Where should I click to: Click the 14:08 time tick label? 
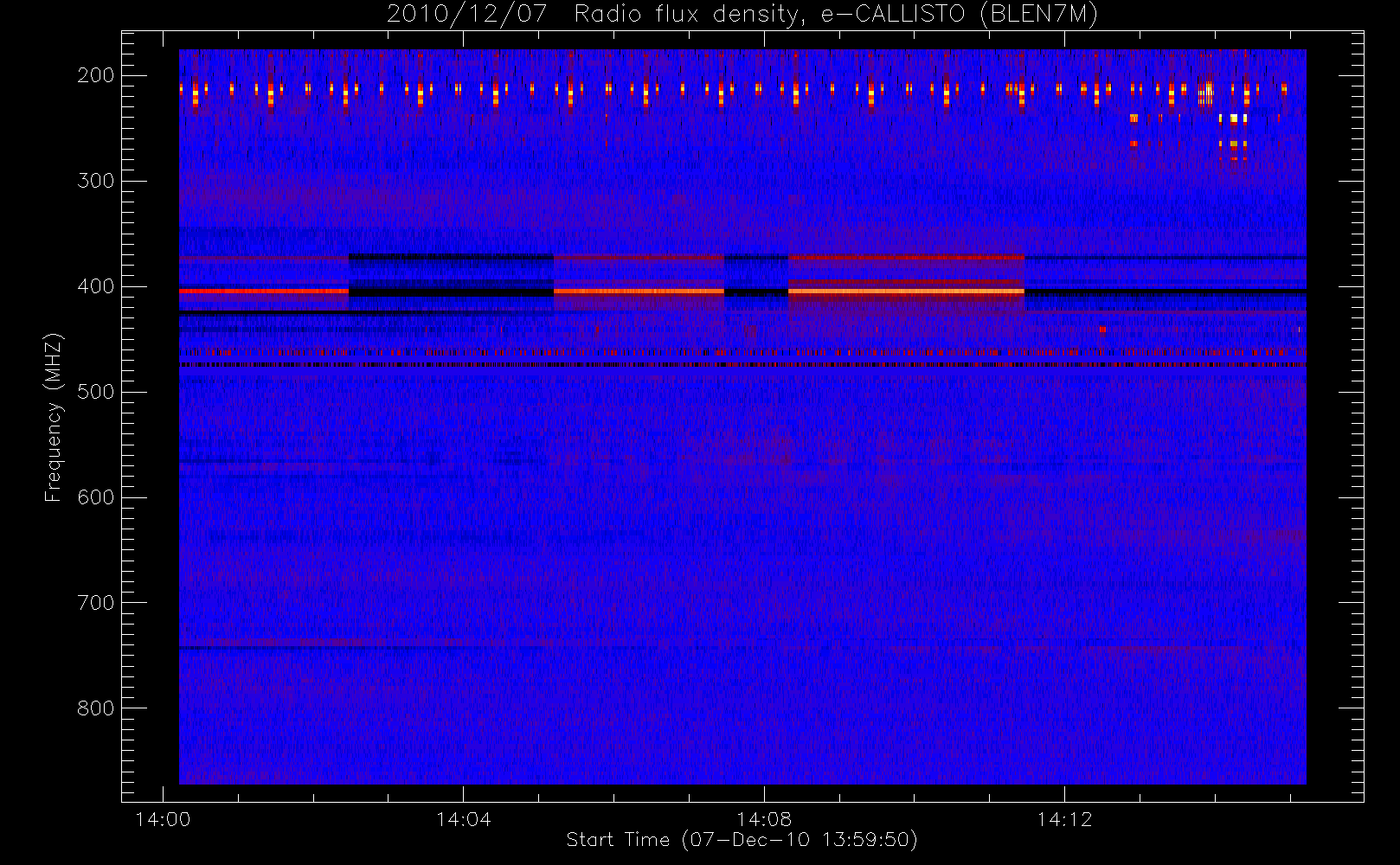764,819
